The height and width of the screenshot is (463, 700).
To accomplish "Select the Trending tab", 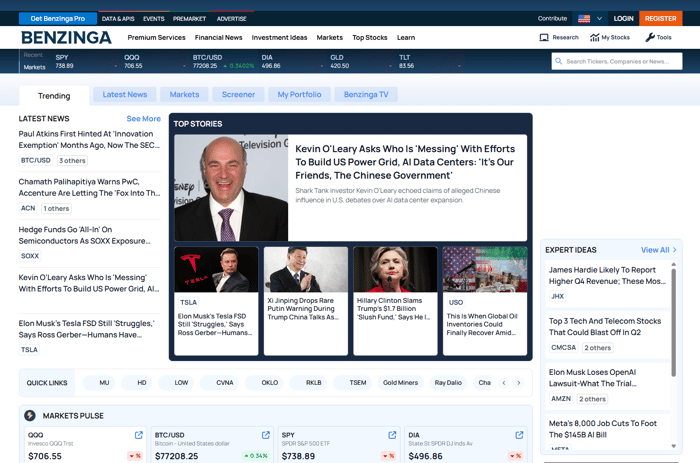I will click(x=54, y=96).
